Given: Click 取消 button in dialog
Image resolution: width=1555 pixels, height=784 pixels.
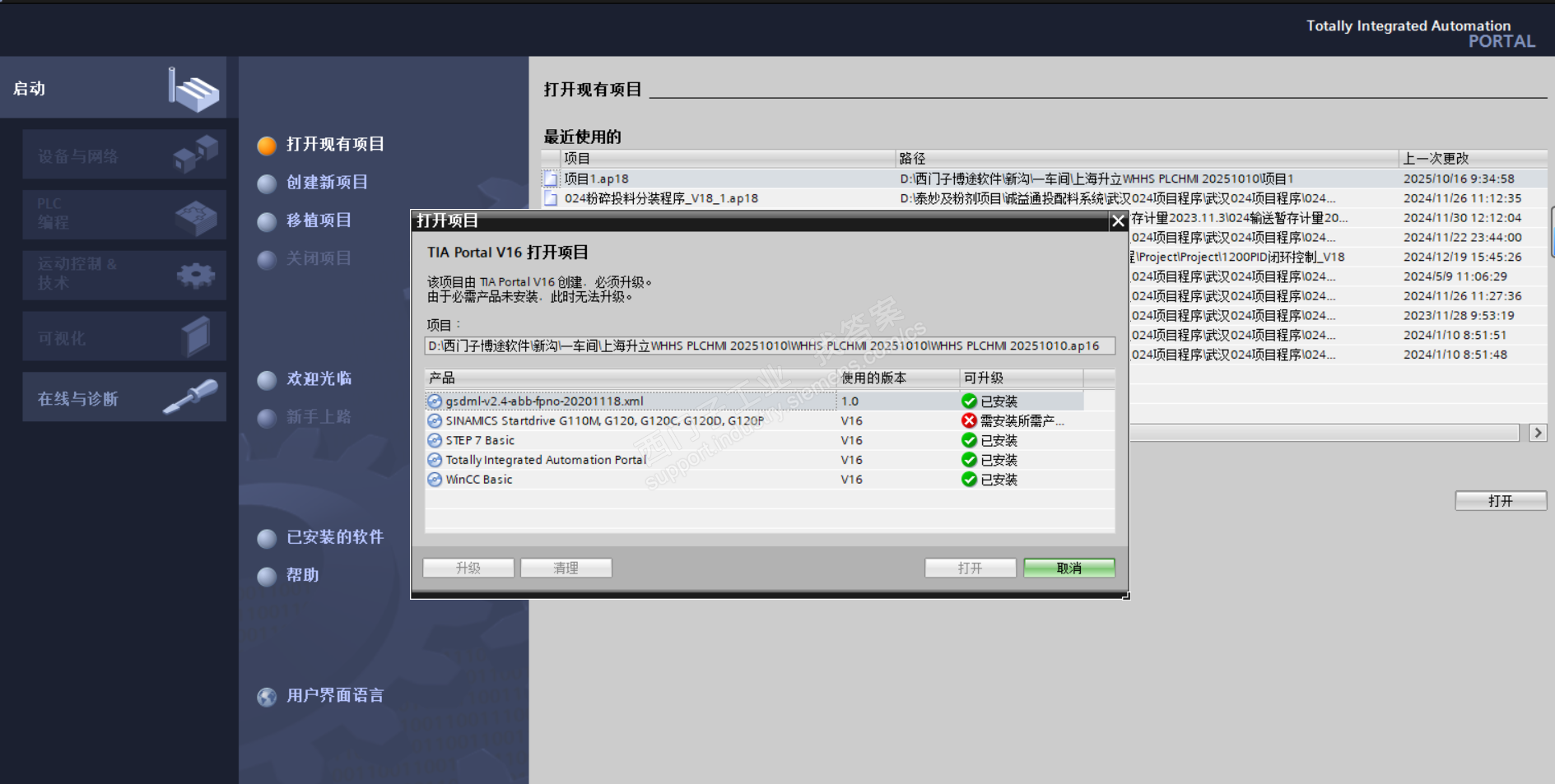Looking at the screenshot, I should pos(1069,568).
